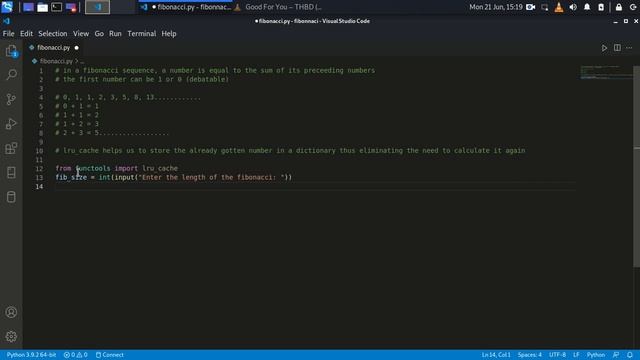Open the feedback icon in status bar
Viewport: 640px width, 360px height.
click(x=616, y=355)
